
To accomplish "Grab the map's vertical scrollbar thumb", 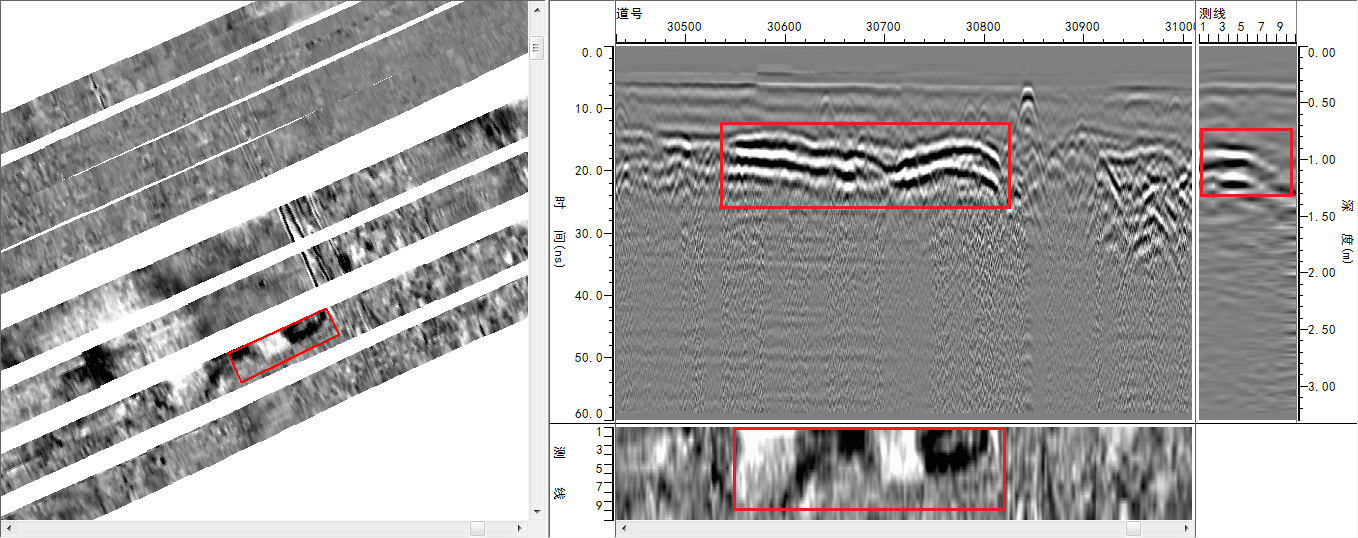I will 536,48.
